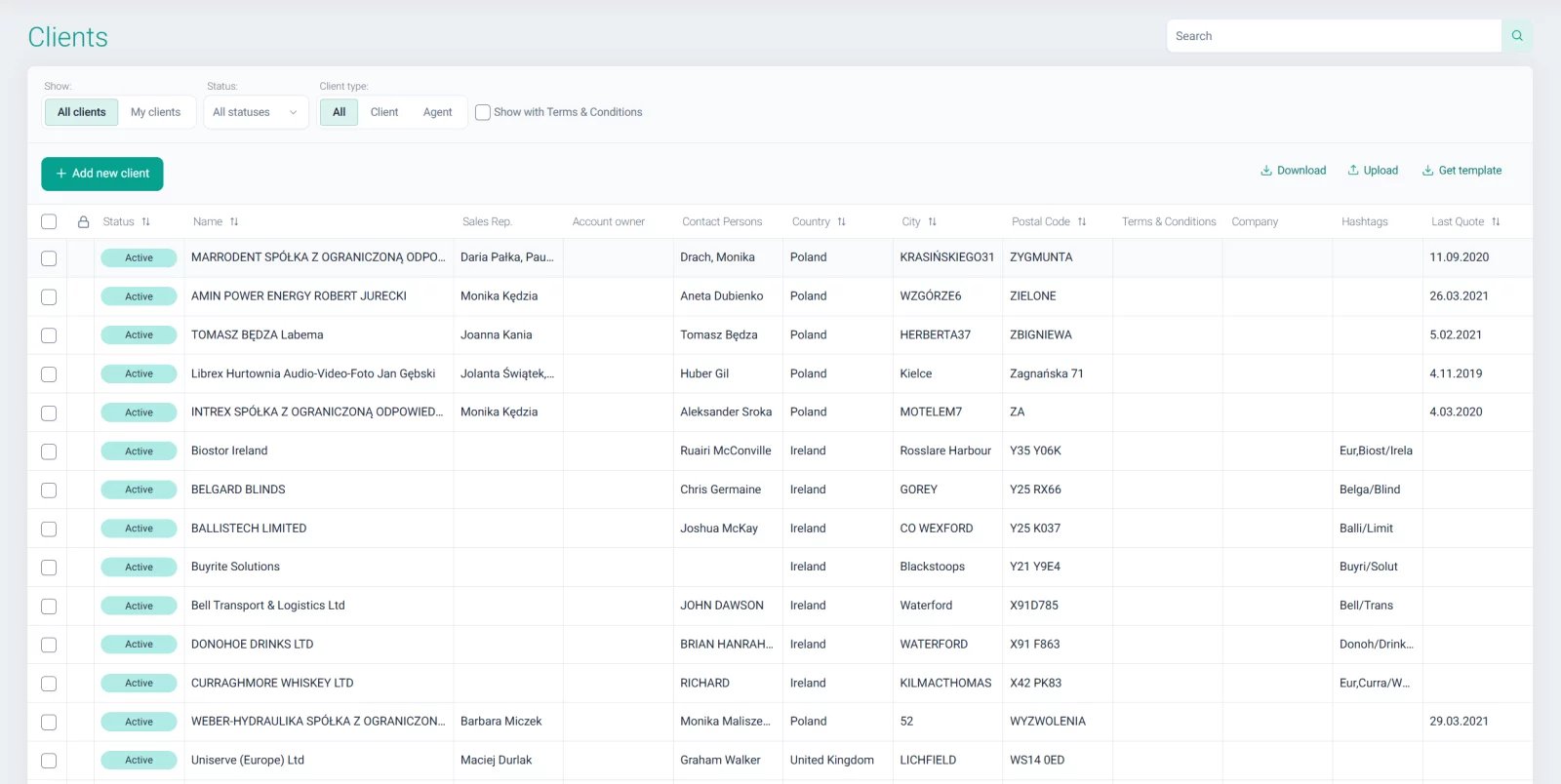Click Bell Transport & Logistics Ltd cell

click(x=319, y=606)
